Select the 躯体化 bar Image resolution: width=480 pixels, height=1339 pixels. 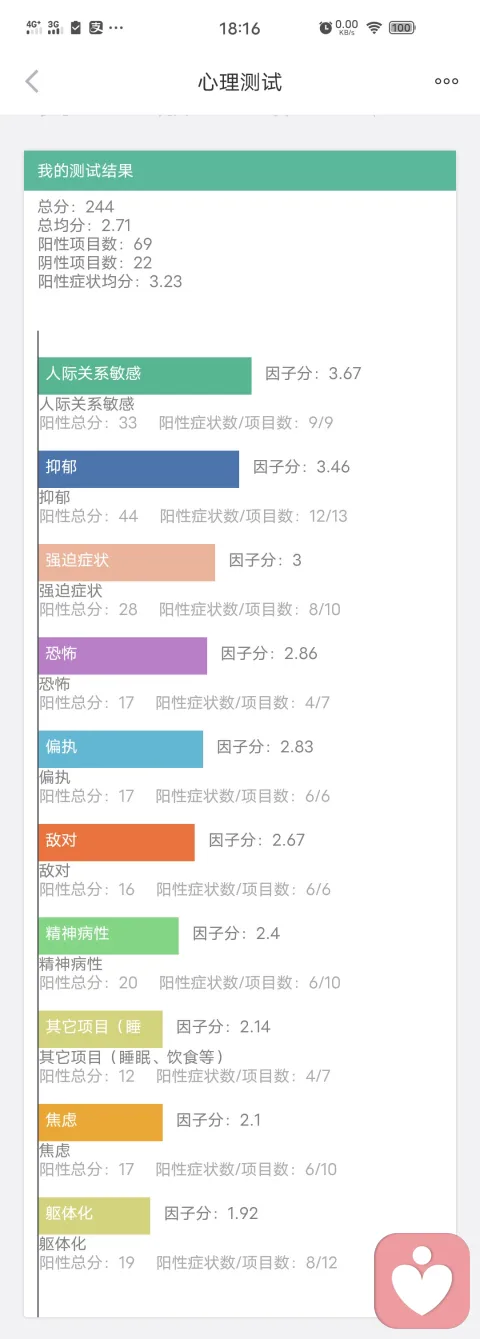point(95,1215)
